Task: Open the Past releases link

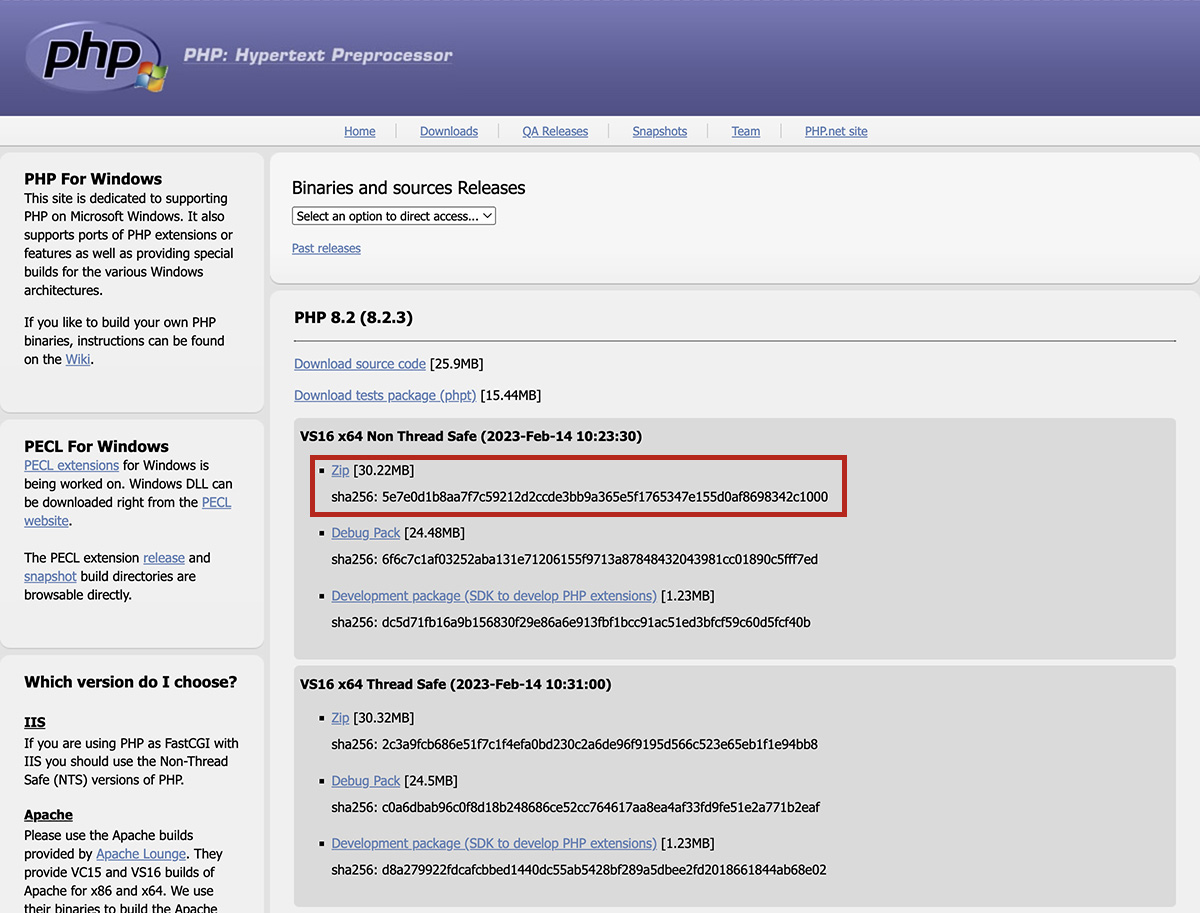Action: [326, 248]
